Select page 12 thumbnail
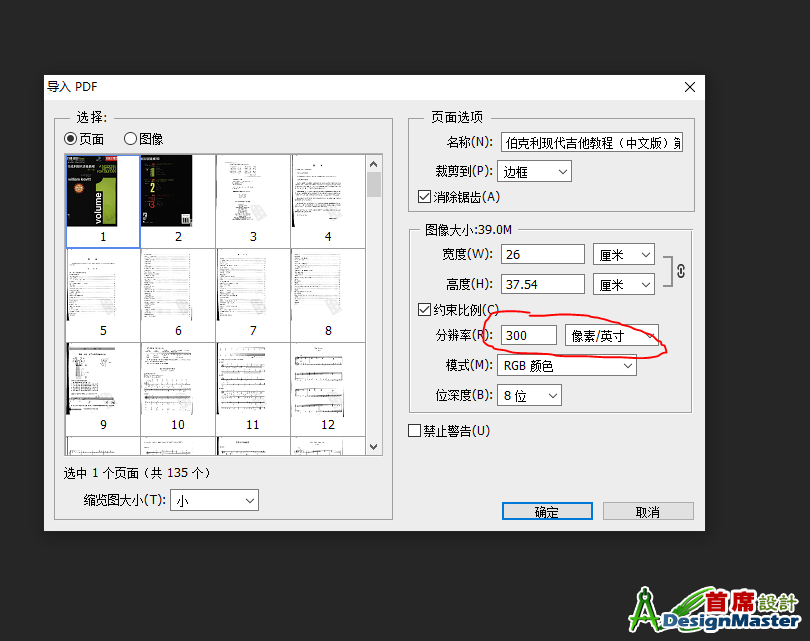 click(328, 389)
